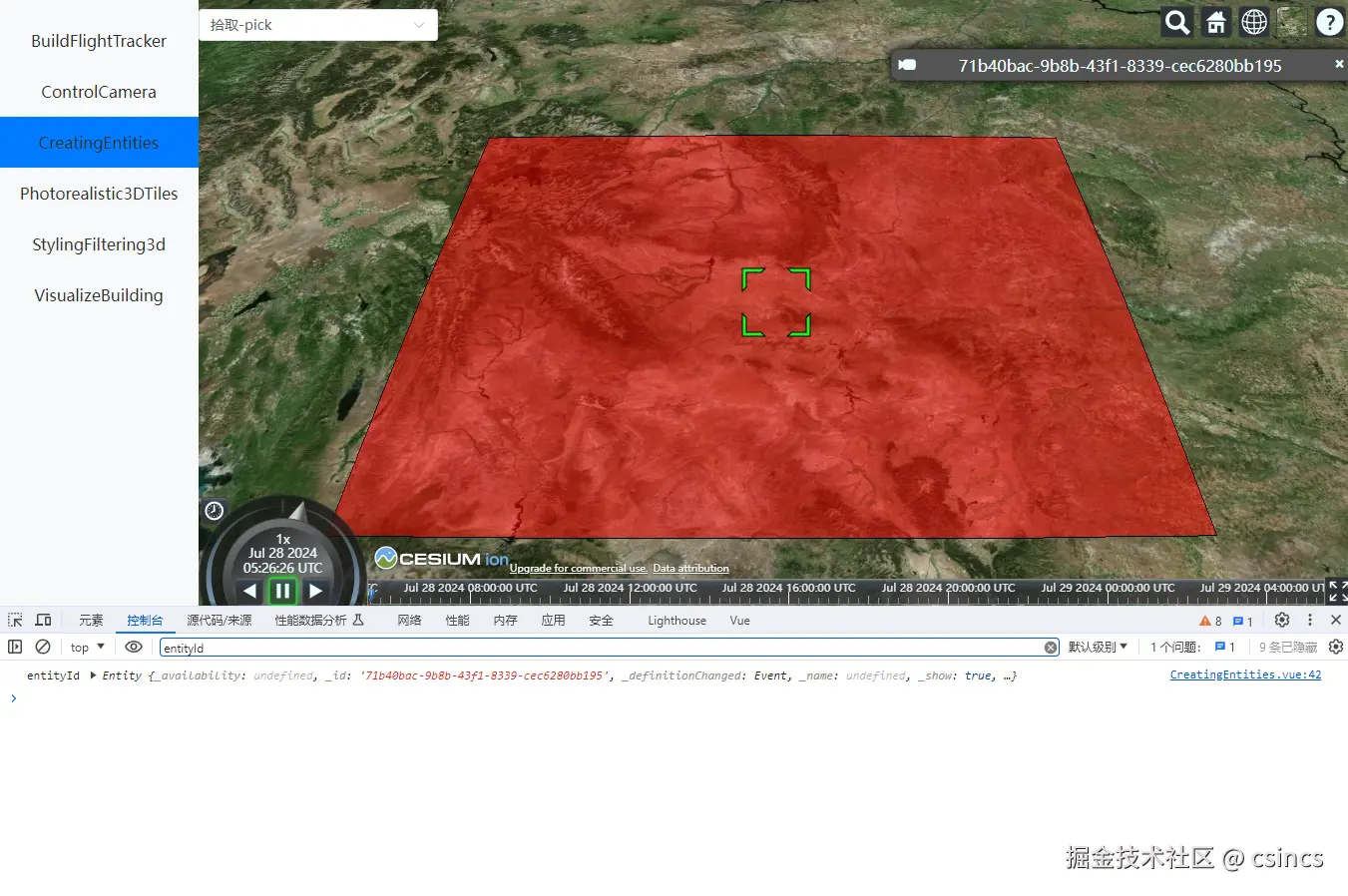Switch to the 性能数据分析 DevTools tab
The height and width of the screenshot is (896, 1348).
coord(319,621)
